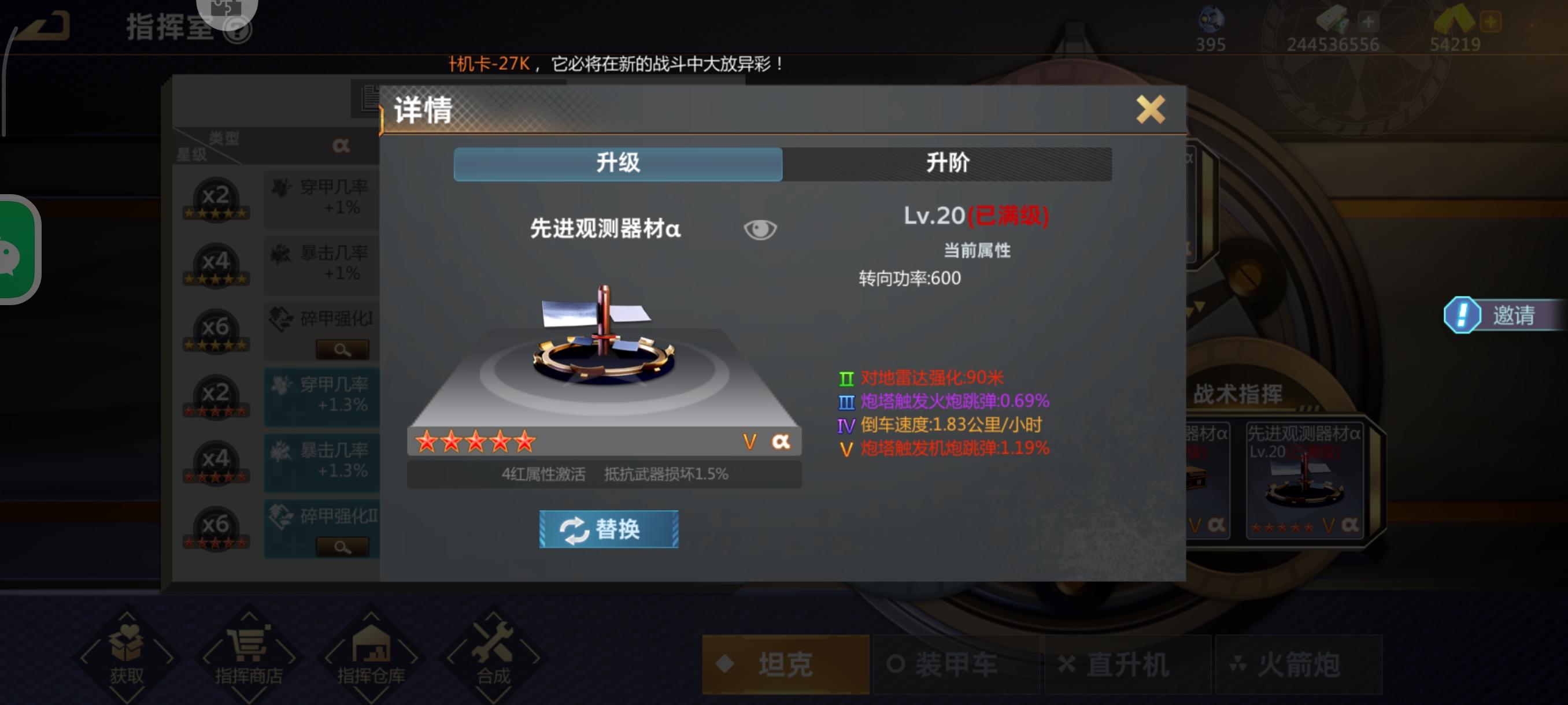Click the eye icon beside 先进观测器材α
This screenshot has height=705, width=1568.
tap(760, 229)
